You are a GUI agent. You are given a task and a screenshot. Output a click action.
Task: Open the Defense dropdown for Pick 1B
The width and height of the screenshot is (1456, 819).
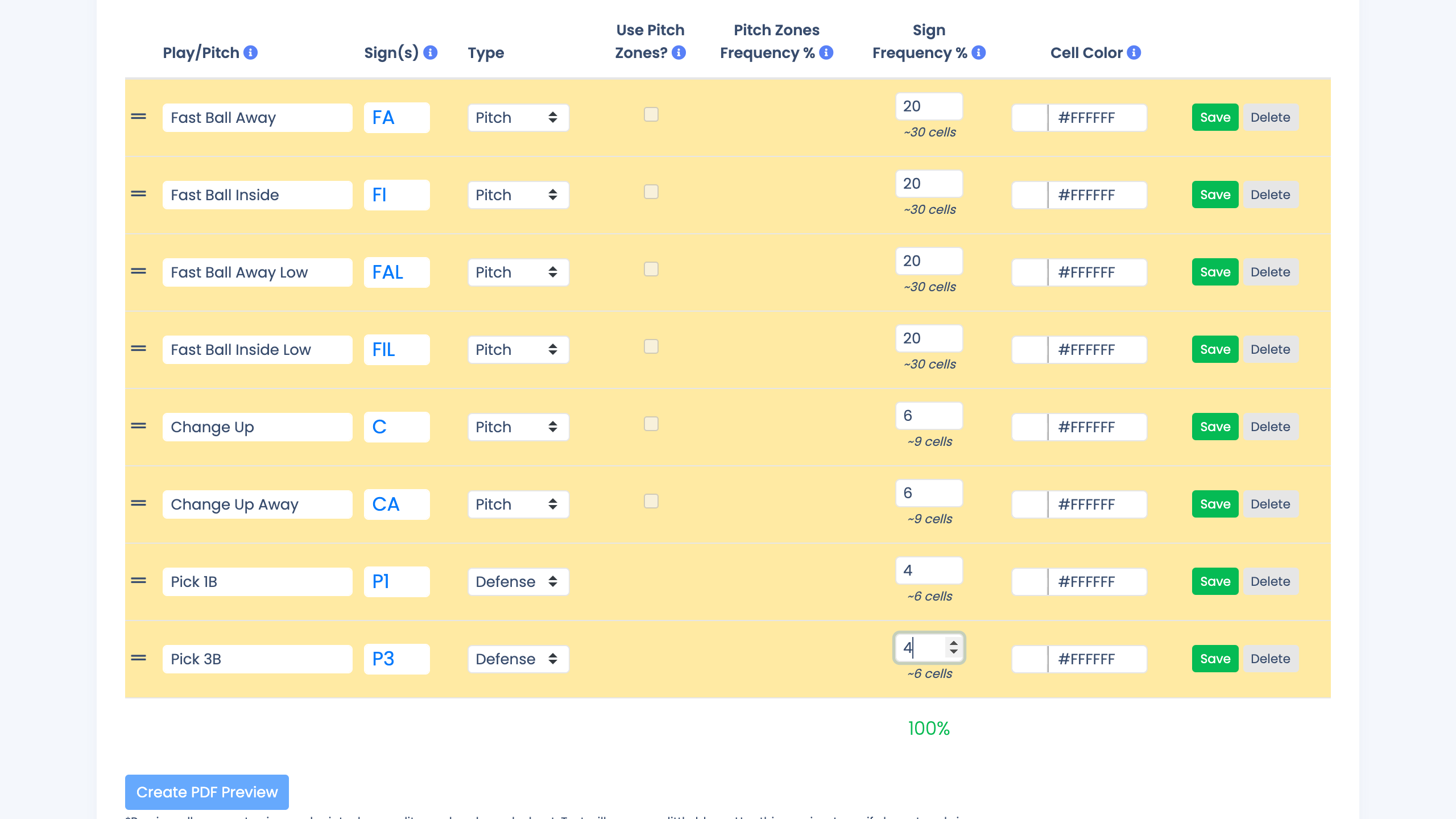pos(518,581)
